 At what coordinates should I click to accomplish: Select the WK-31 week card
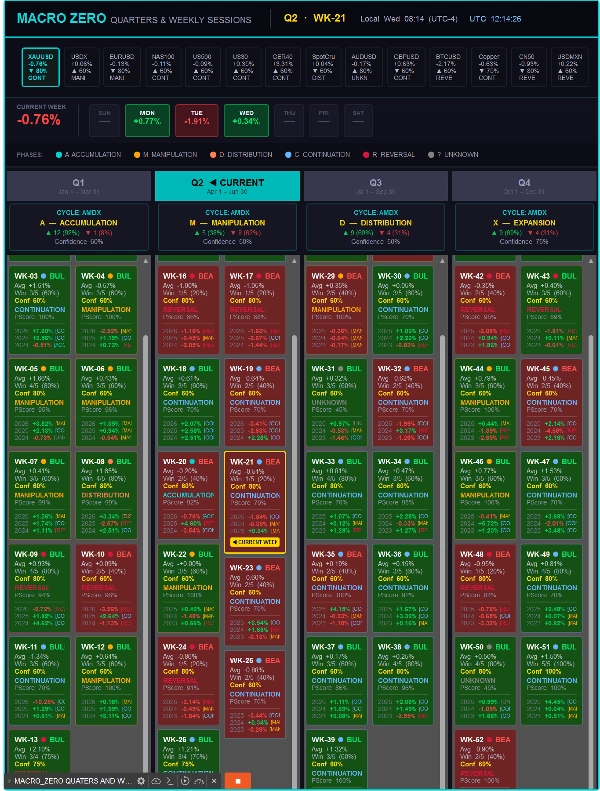pyautogui.click(x=337, y=403)
